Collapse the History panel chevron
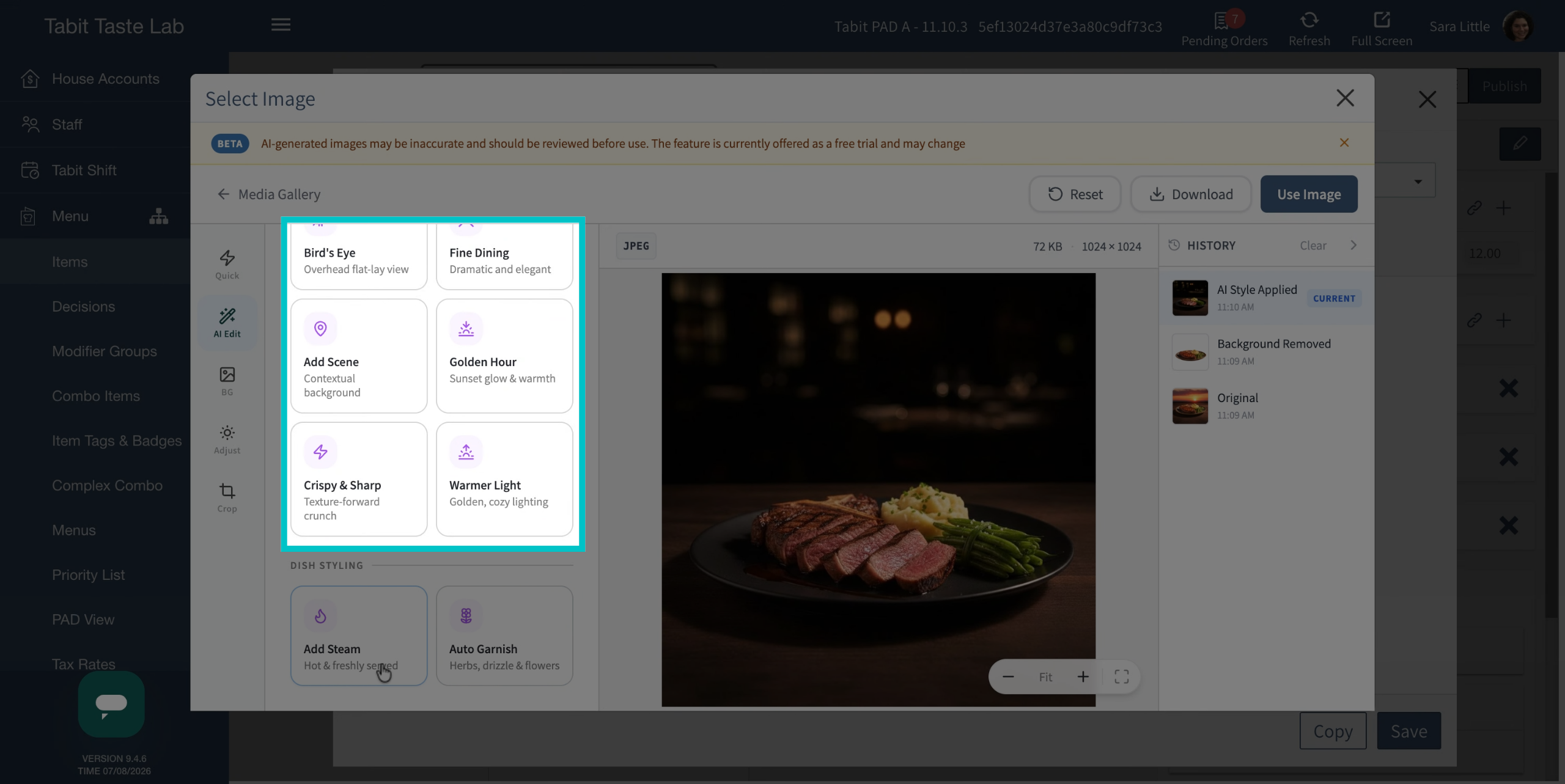The width and height of the screenshot is (1565, 784). pyautogui.click(x=1353, y=245)
